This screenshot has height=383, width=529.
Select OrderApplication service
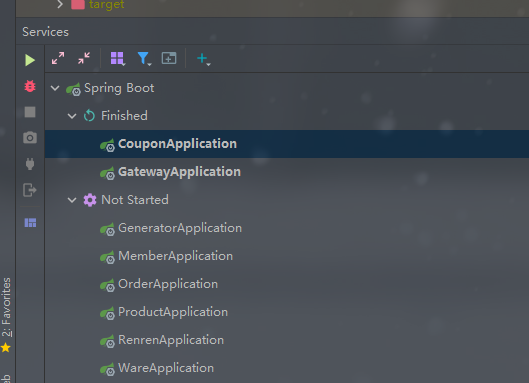pos(168,284)
